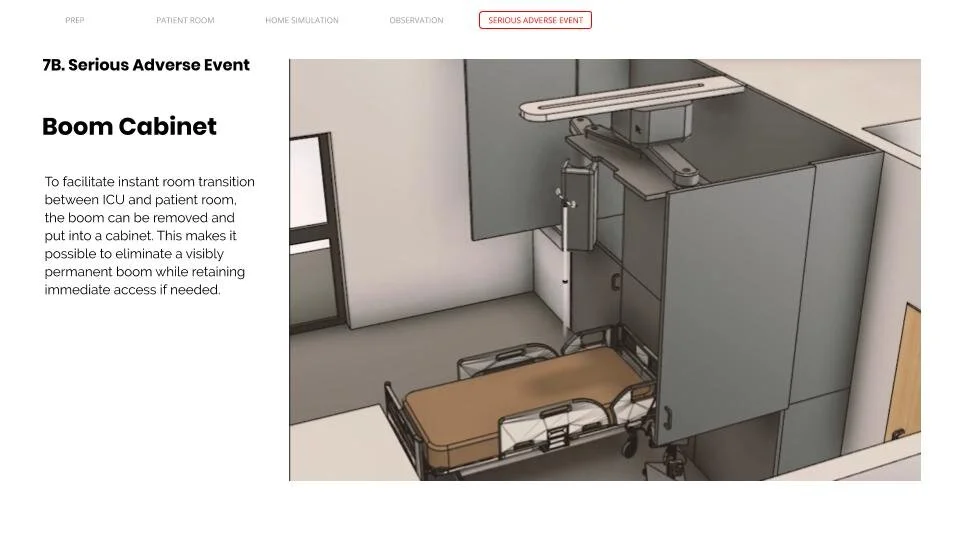The height and width of the screenshot is (540, 960).
Task: Go to the OBSERVATION tab
Action: (416, 20)
